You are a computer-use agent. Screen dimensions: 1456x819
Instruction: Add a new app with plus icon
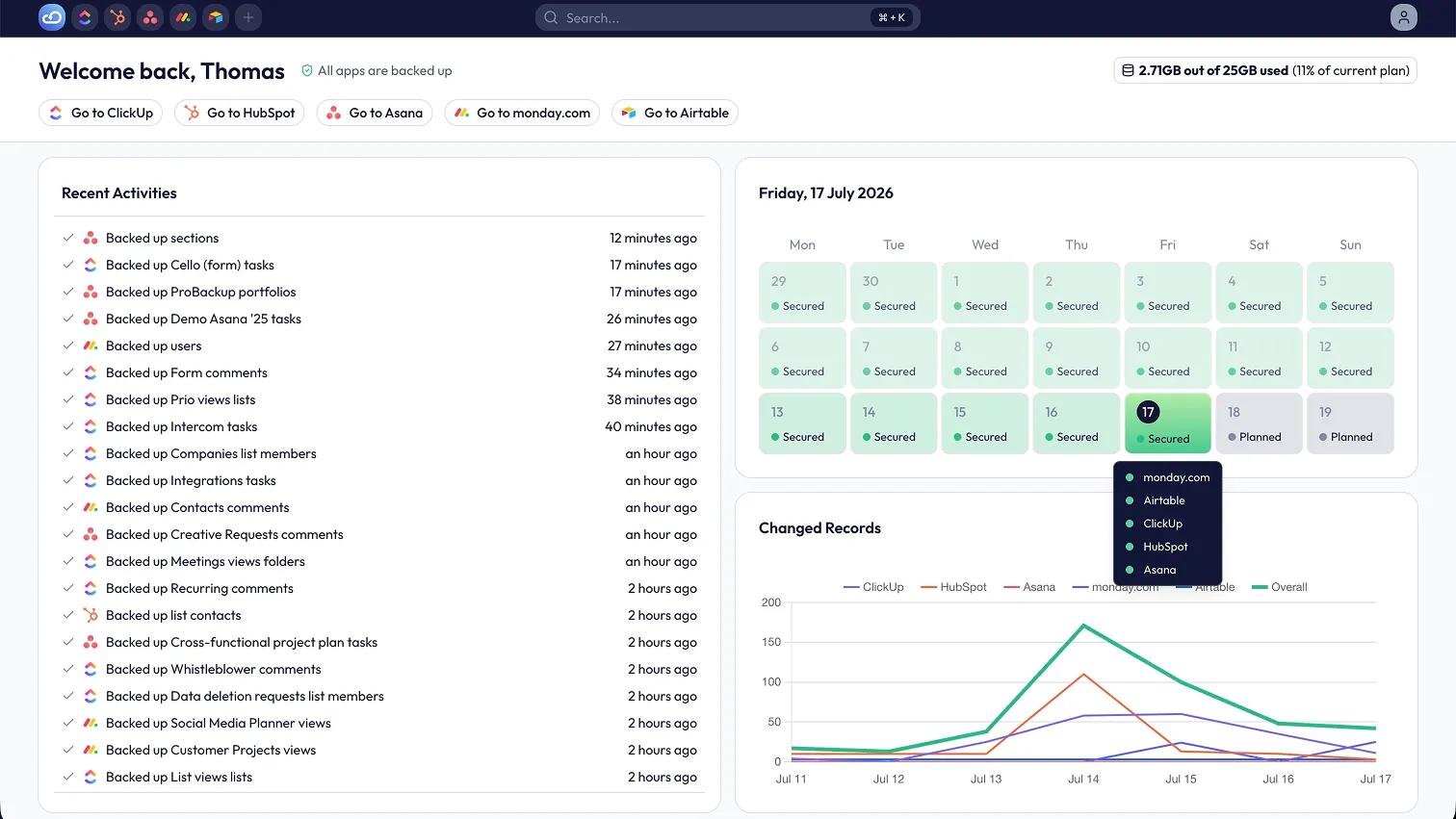248,17
